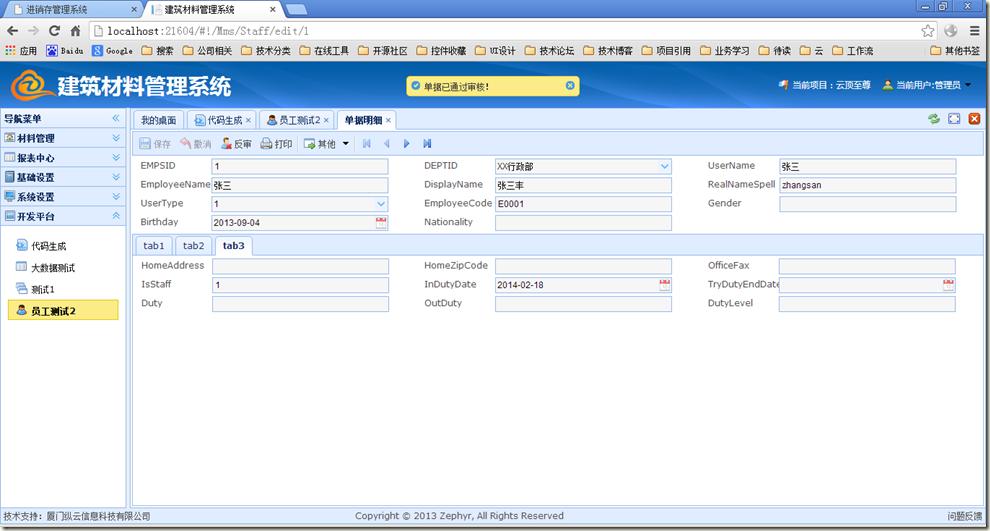Open the UserType dropdown arrow
Viewport: 990px width, 531px height.
coord(381,204)
